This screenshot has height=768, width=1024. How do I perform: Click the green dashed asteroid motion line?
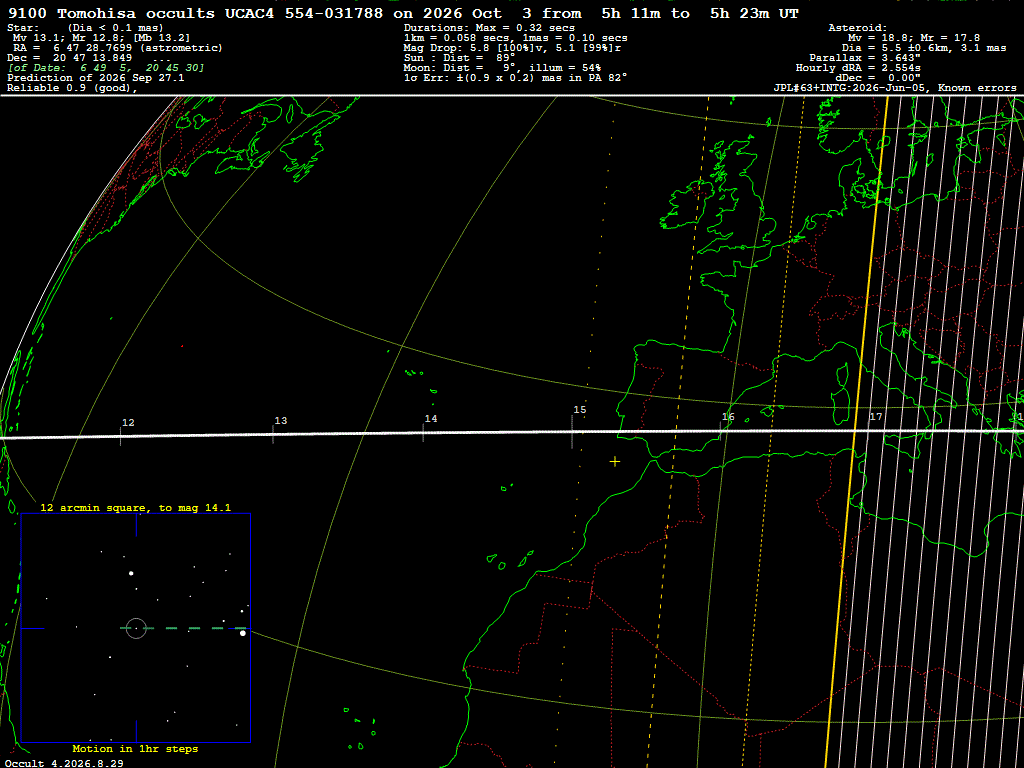tap(184, 628)
